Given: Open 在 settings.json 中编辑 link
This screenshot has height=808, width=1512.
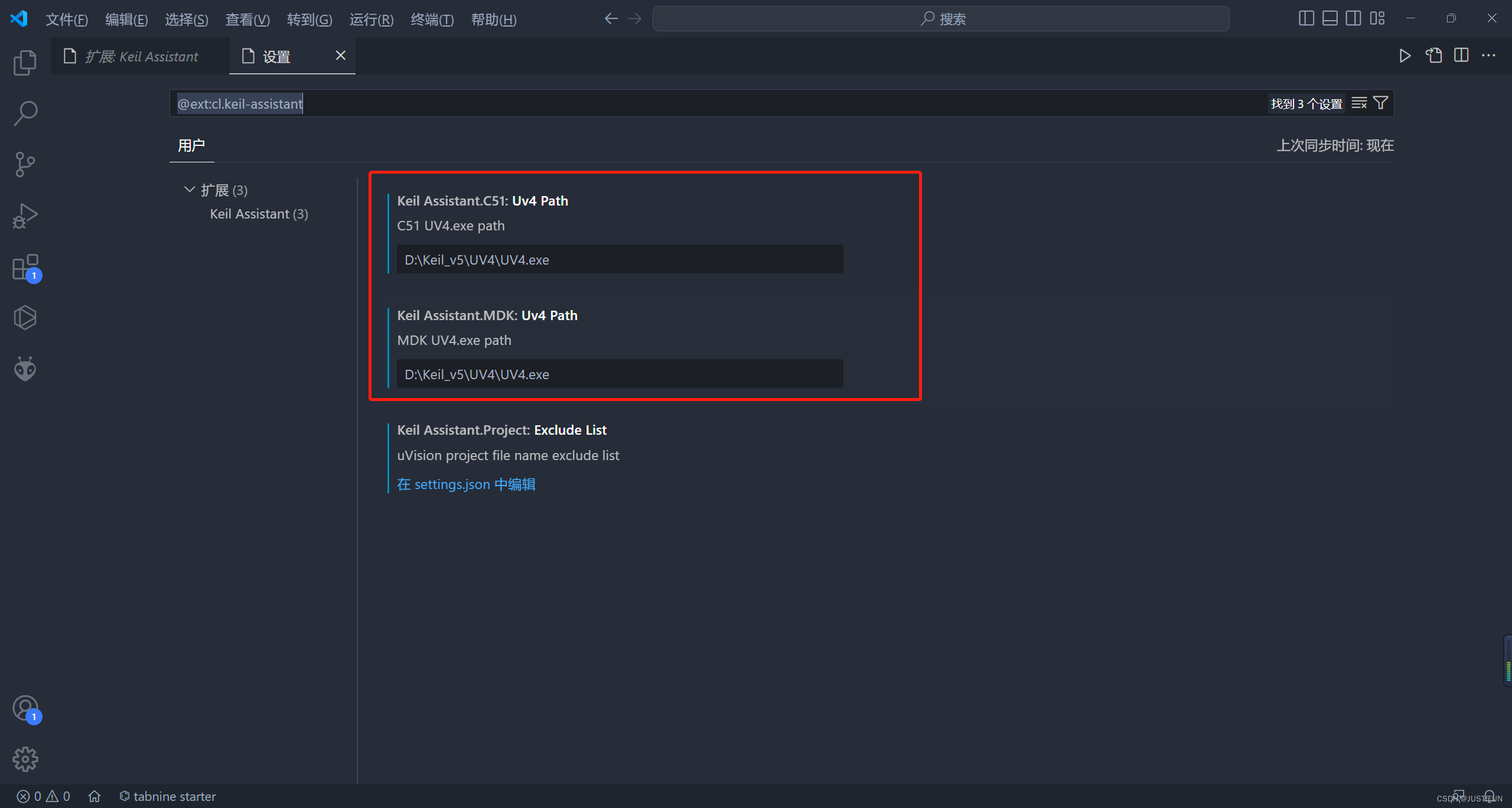Looking at the screenshot, I should [466, 484].
